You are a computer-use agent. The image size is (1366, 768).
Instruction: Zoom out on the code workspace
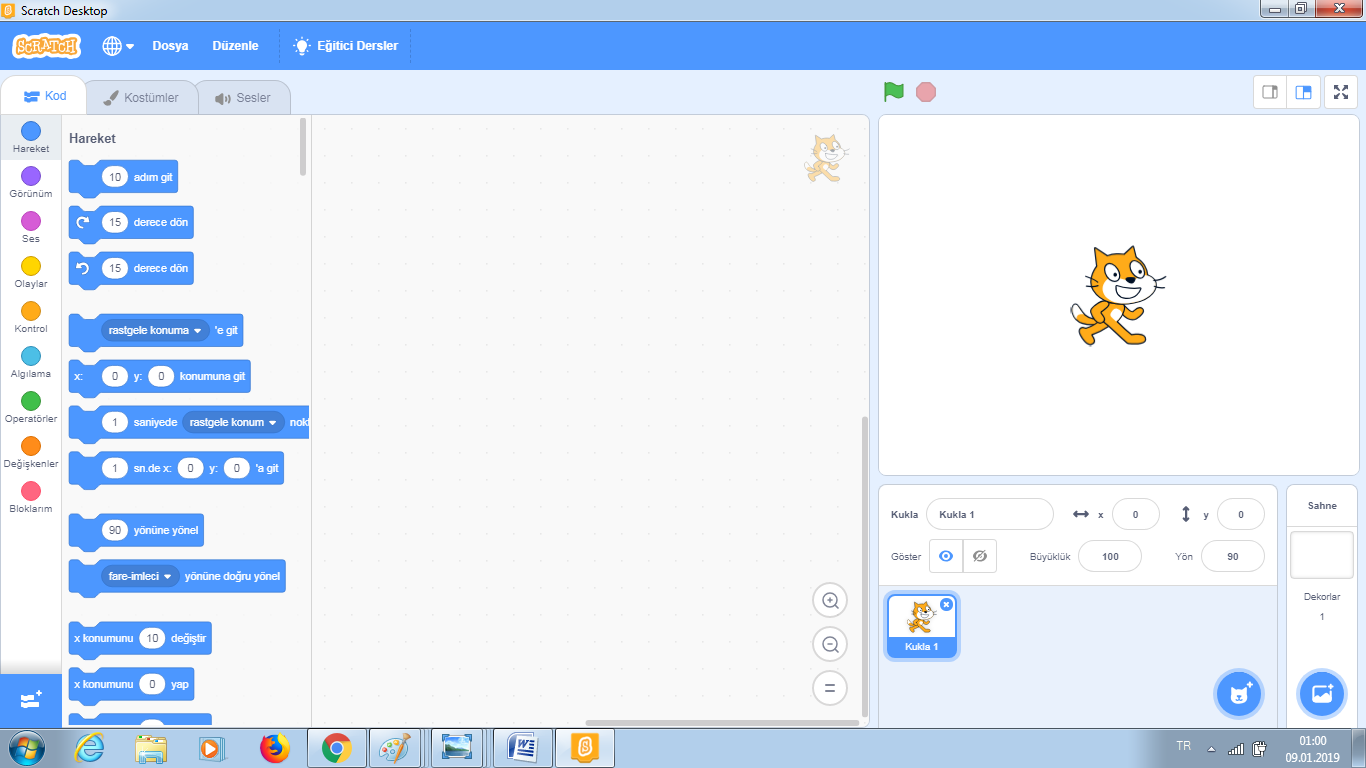830,645
